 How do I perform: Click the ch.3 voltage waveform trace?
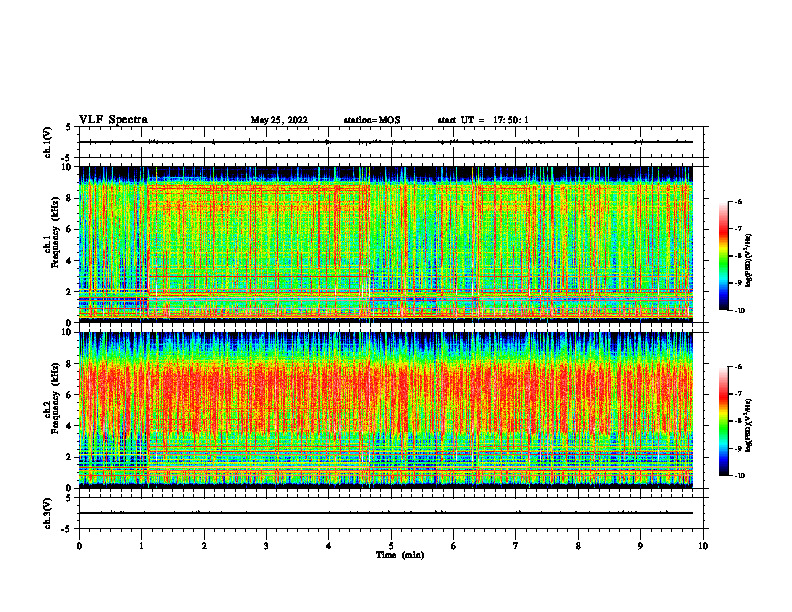click(x=386, y=513)
